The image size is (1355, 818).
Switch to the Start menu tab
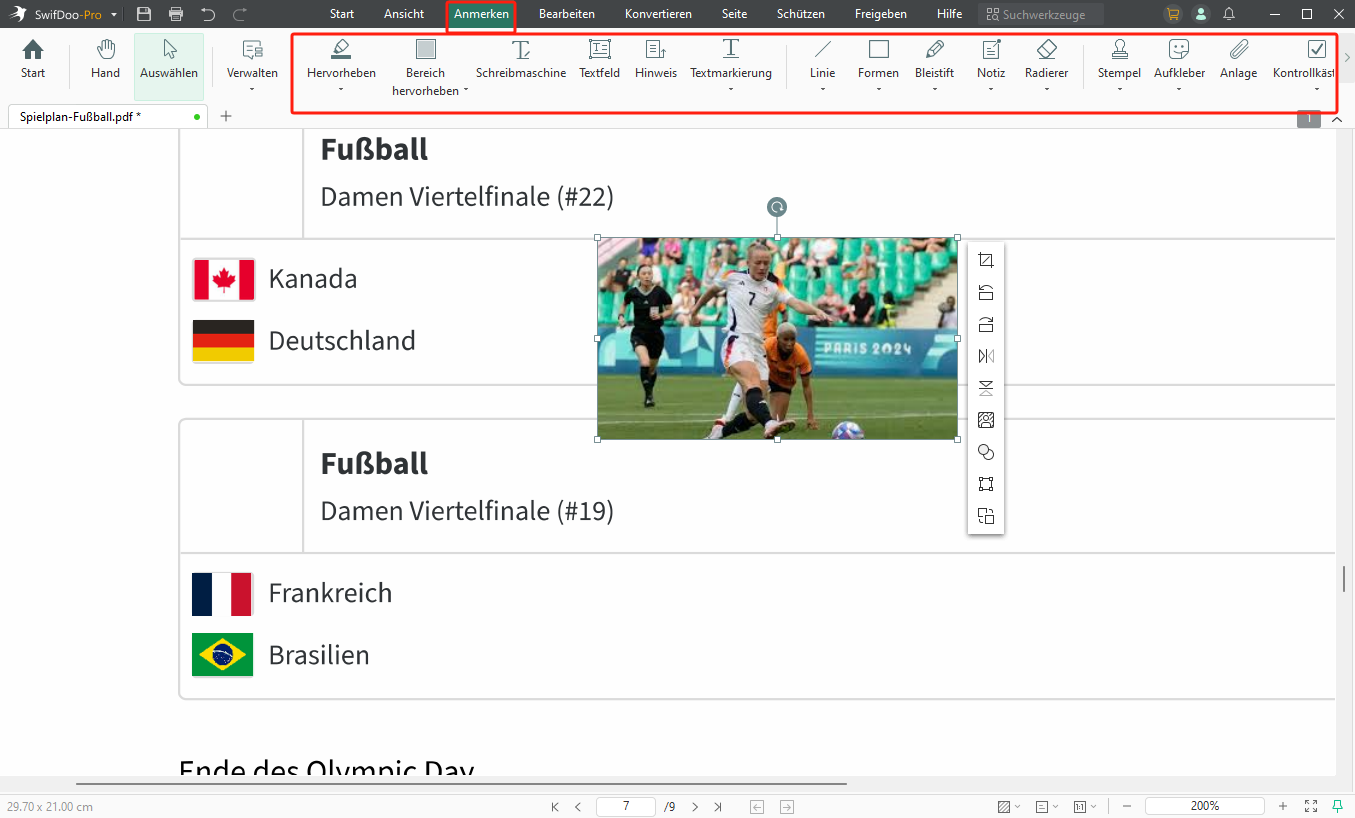coord(342,14)
